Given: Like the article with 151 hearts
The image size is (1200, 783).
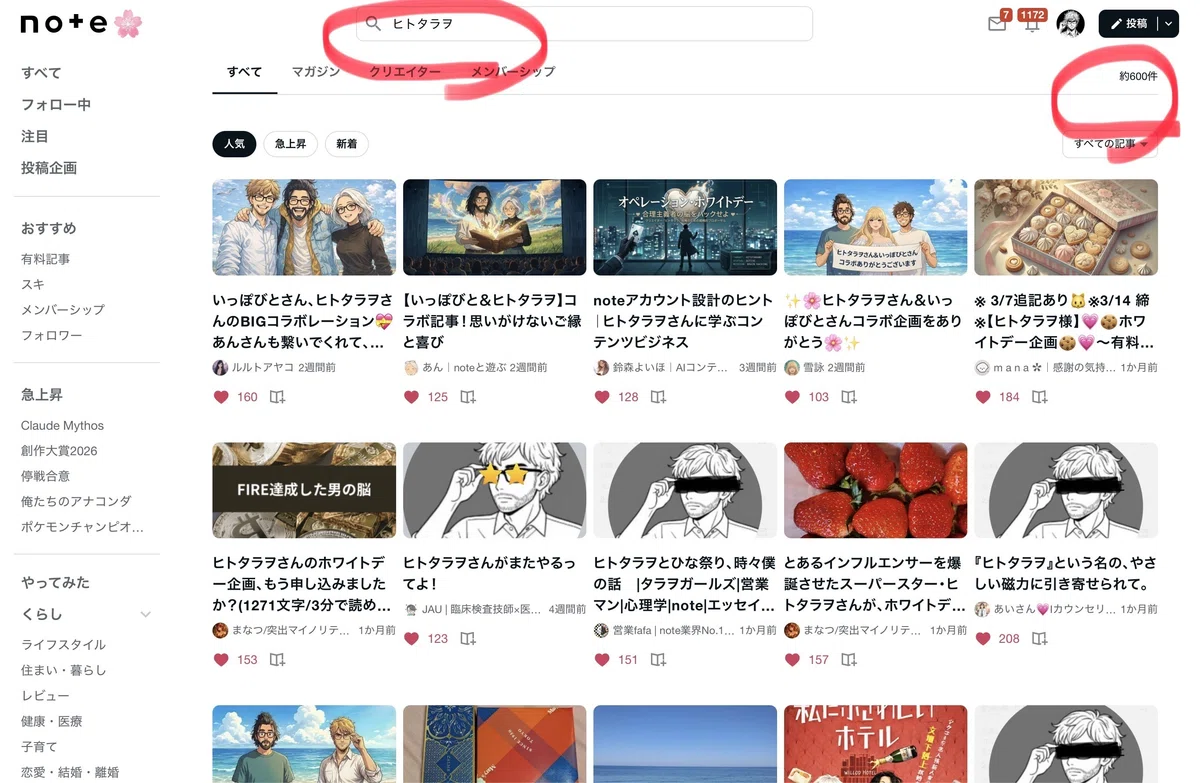Looking at the screenshot, I should [602, 660].
